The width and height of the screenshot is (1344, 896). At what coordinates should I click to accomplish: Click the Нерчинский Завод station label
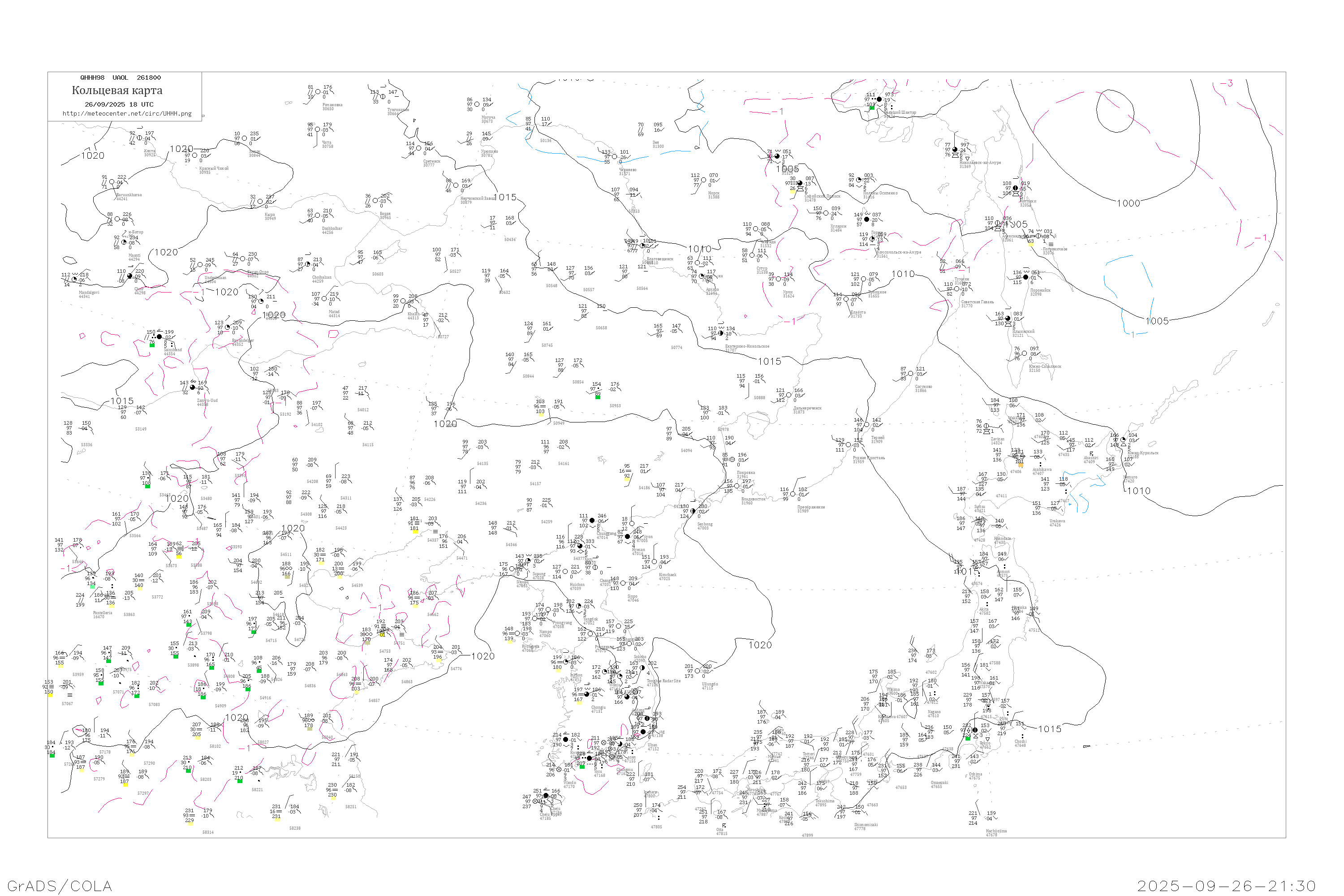(x=478, y=198)
